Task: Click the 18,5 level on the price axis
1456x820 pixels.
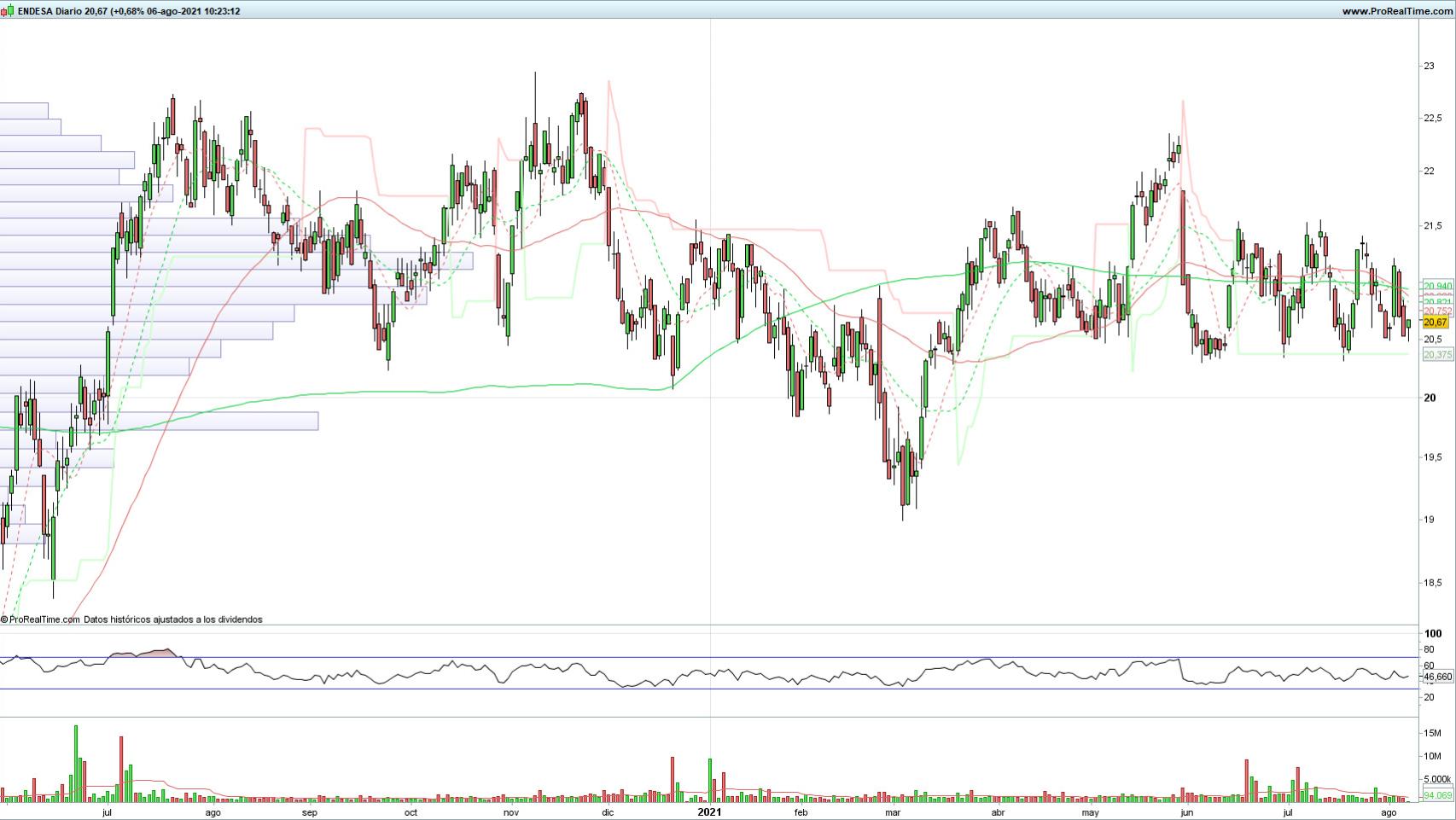Action: tap(1431, 583)
